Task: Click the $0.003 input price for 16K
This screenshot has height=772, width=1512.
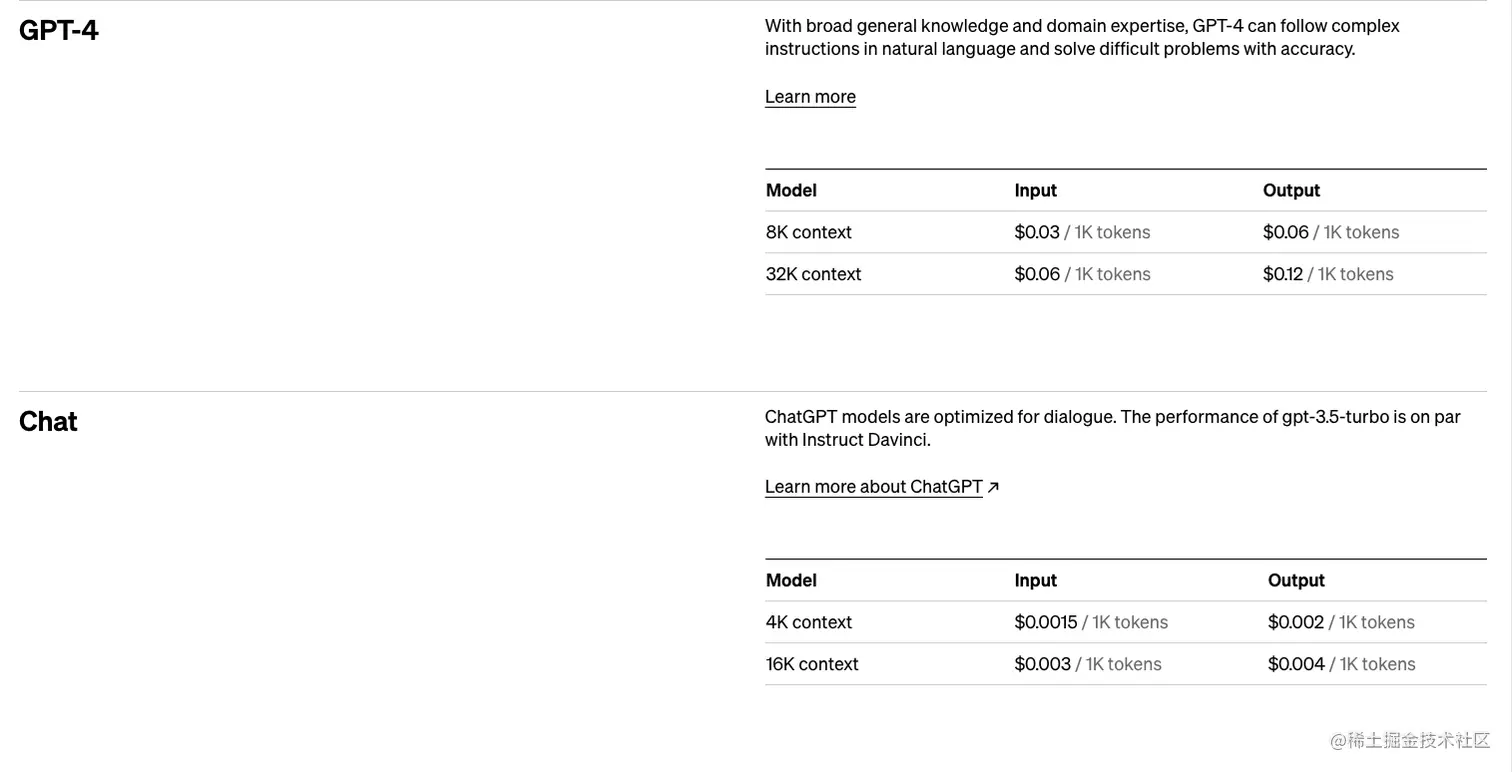Action: pyautogui.click(x=1042, y=664)
